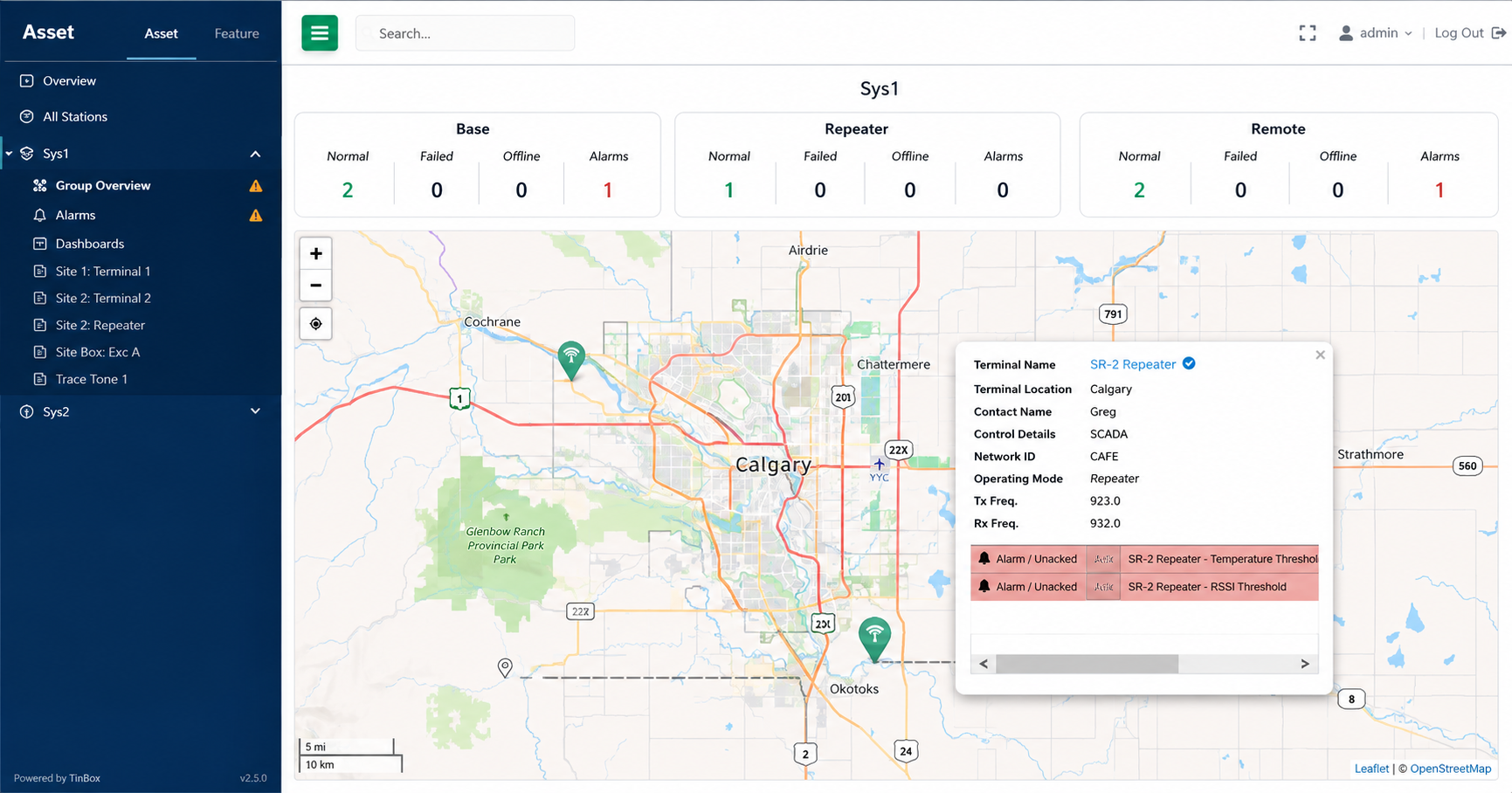Viewport: 1512px width, 793px height.
Task: Click the Base Normal count 2
Action: pyautogui.click(x=348, y=190)
